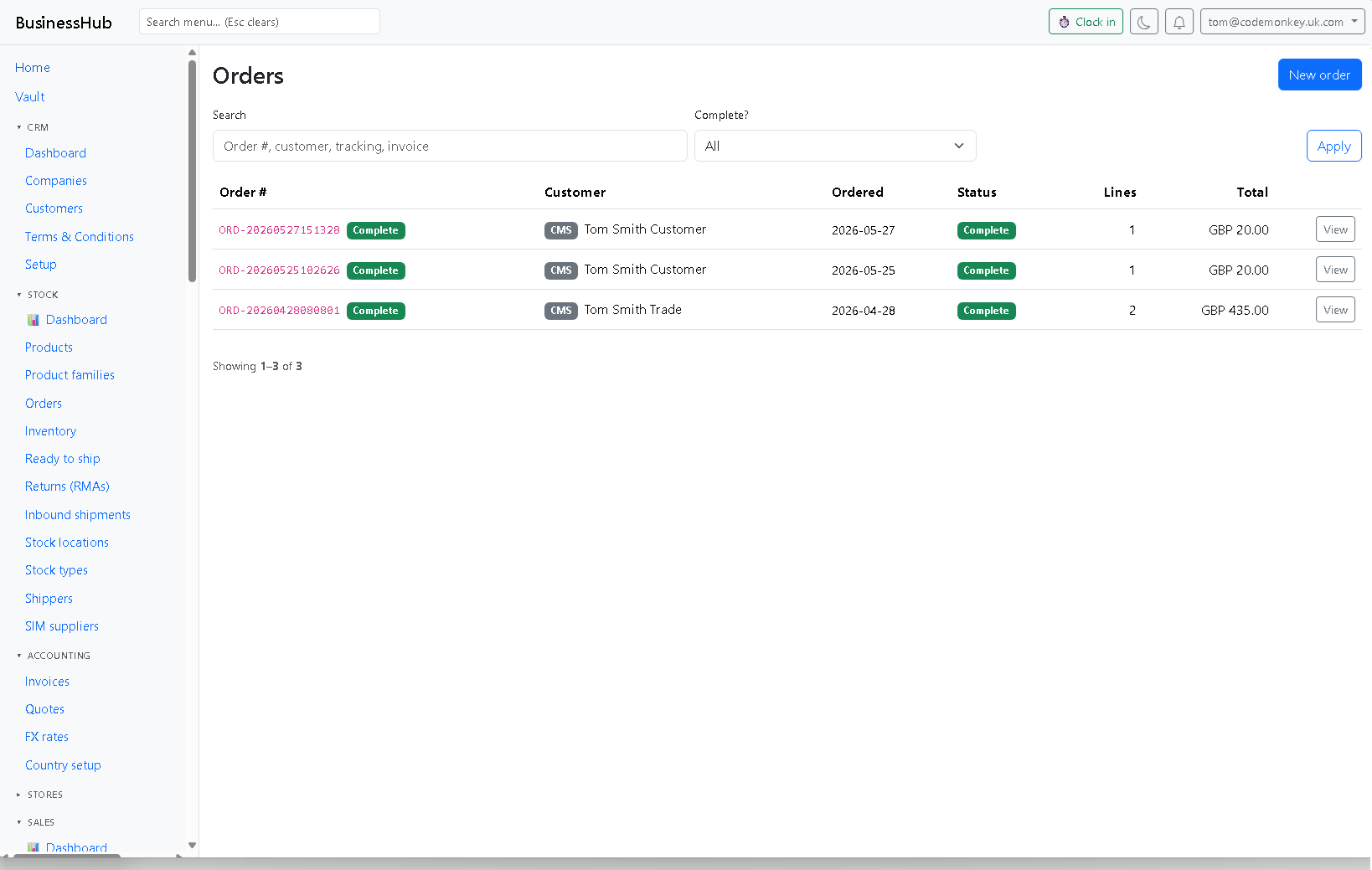Viewport: 1372px width, 870px height.
Task: Open Inbound shipments page
Action: coord(78,515)
